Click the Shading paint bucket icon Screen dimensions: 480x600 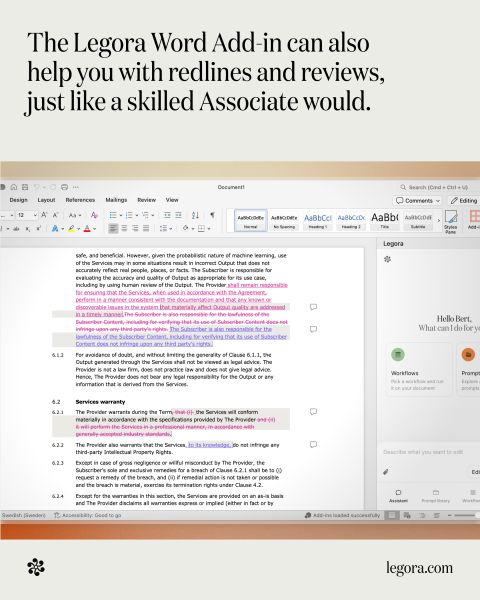(185, 228)
